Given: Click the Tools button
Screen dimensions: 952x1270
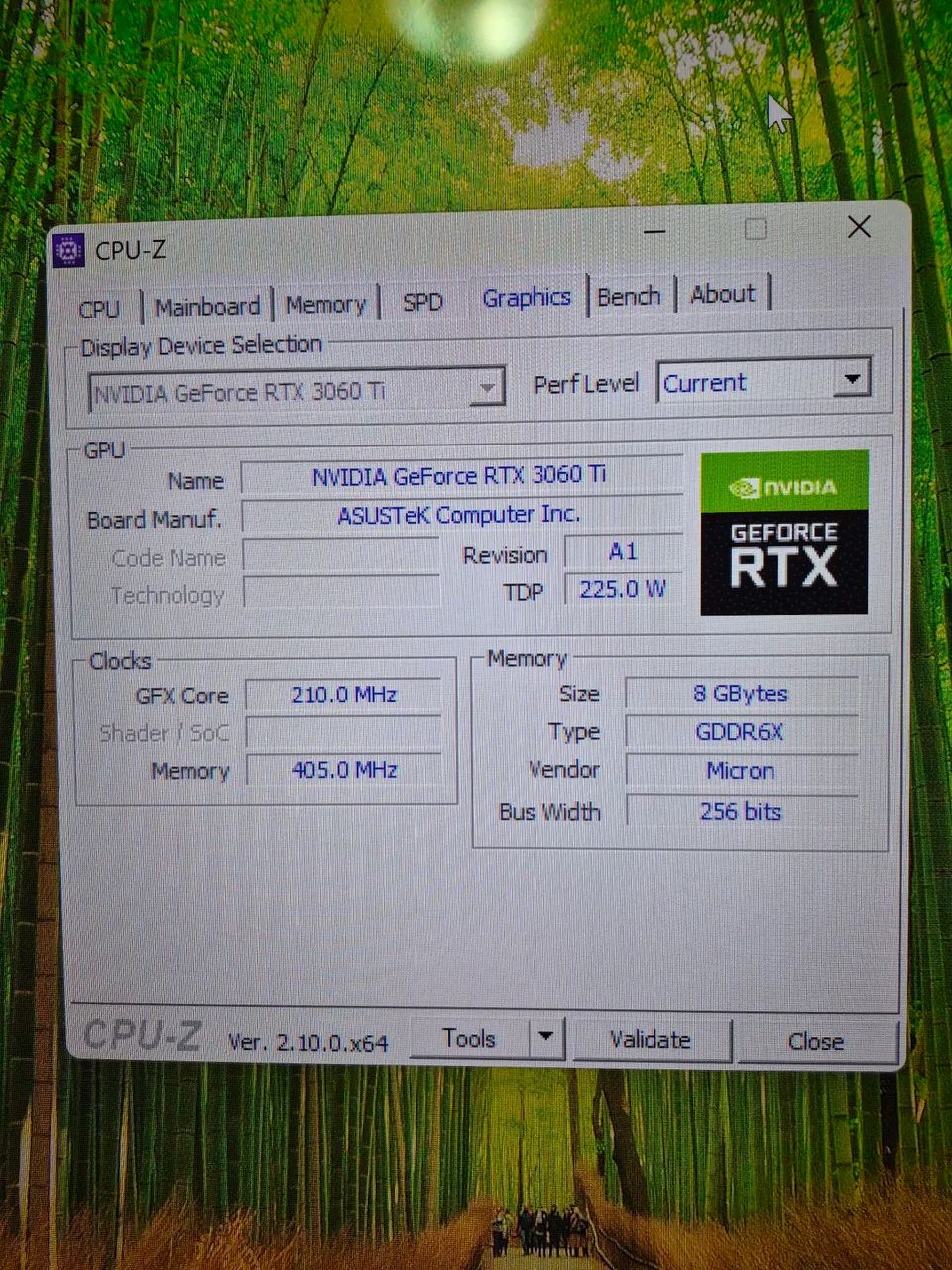Looking at the screenshot, I should (469, 1039).
